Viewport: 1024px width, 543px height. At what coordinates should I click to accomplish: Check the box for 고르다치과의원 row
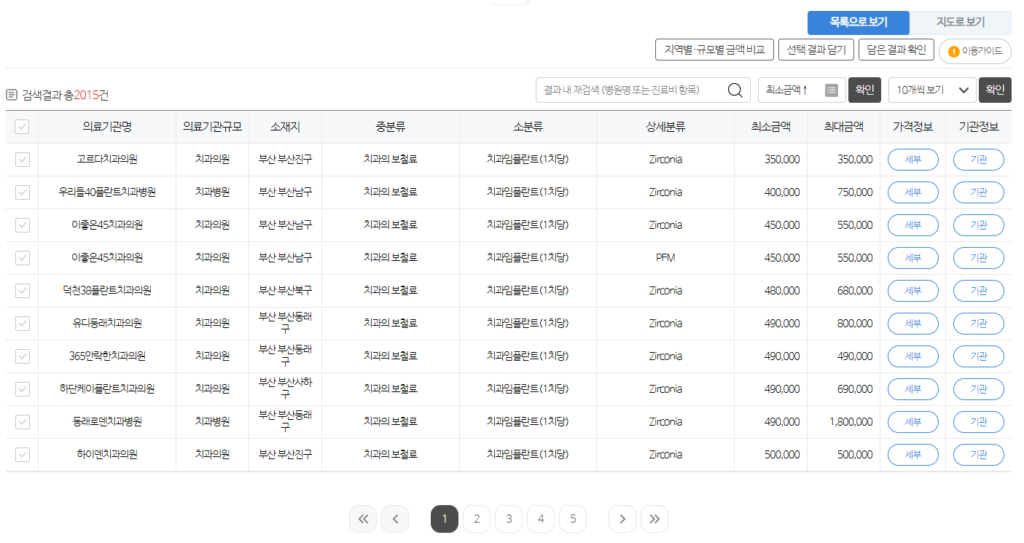click(x=22, y=159)
